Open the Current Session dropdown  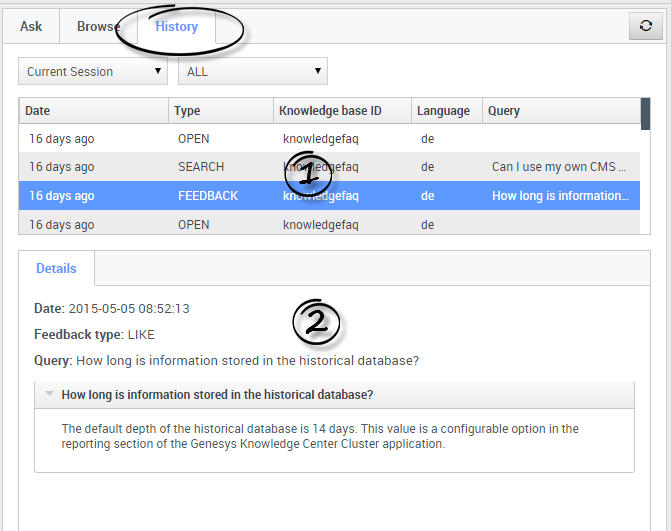93,72
